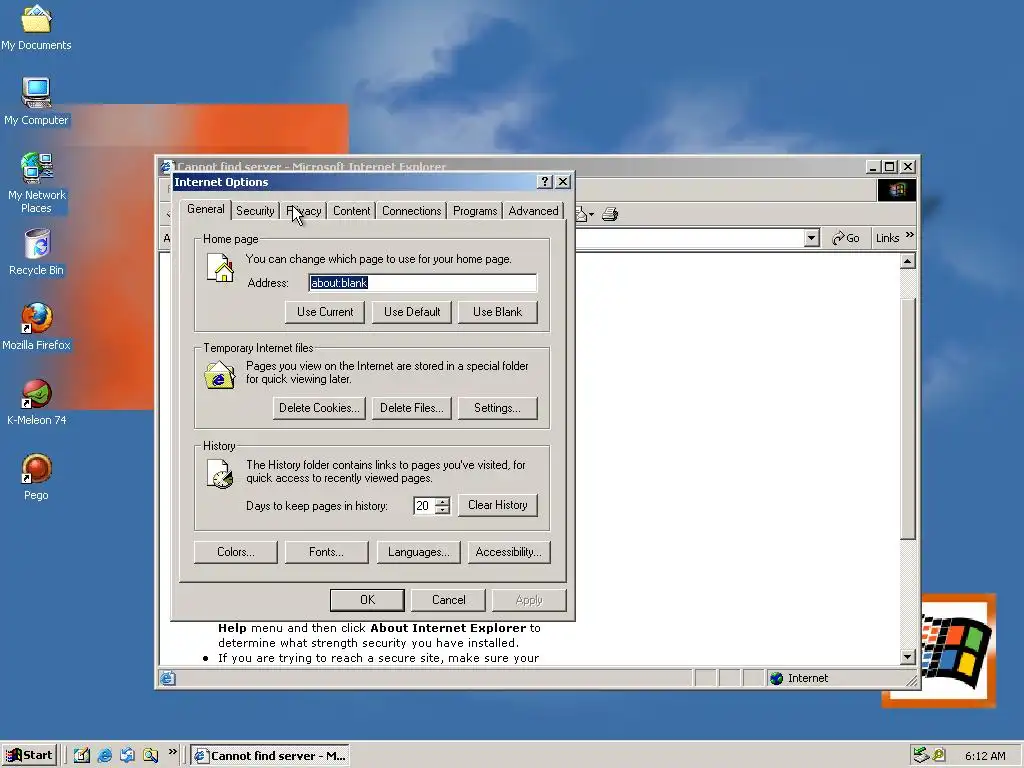Open the IE address bar dropdown
Viewport: 1024px width, 768px height.
click(811, 238)
